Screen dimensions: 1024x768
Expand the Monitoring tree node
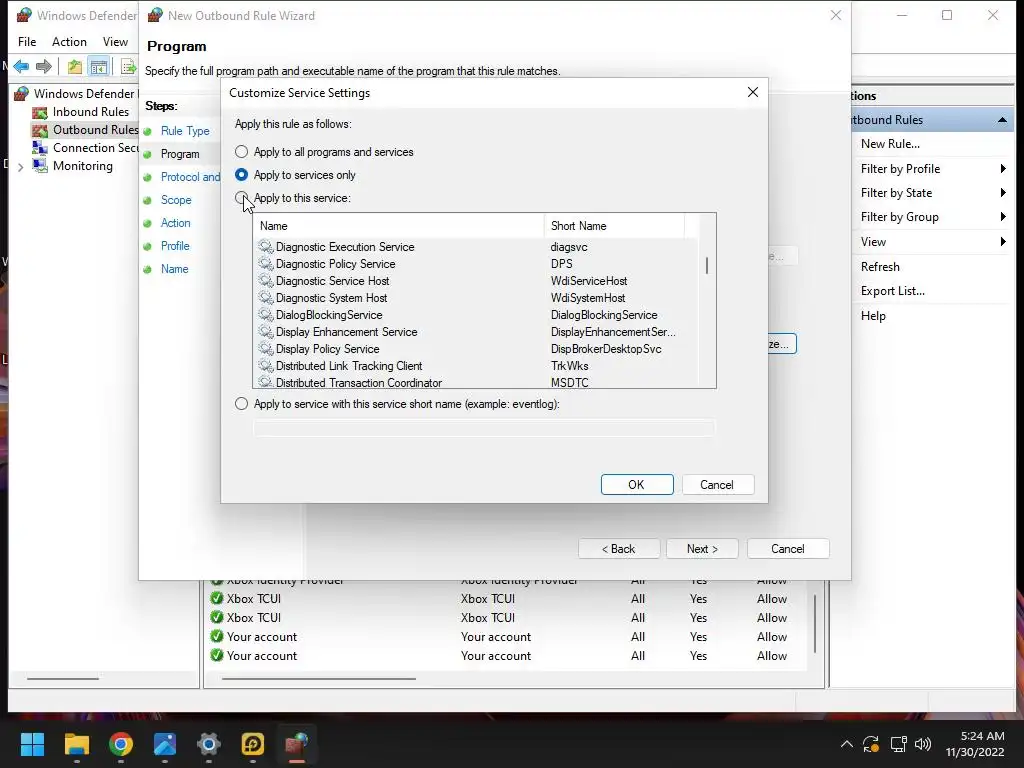coord(20,167)
